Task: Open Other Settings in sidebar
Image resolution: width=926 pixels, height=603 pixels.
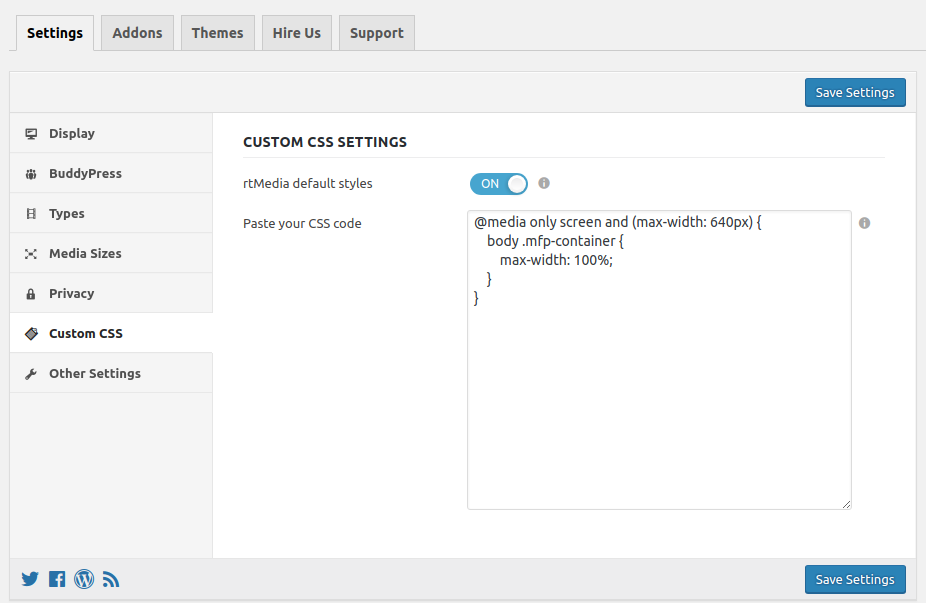Action: coord(94,373)
